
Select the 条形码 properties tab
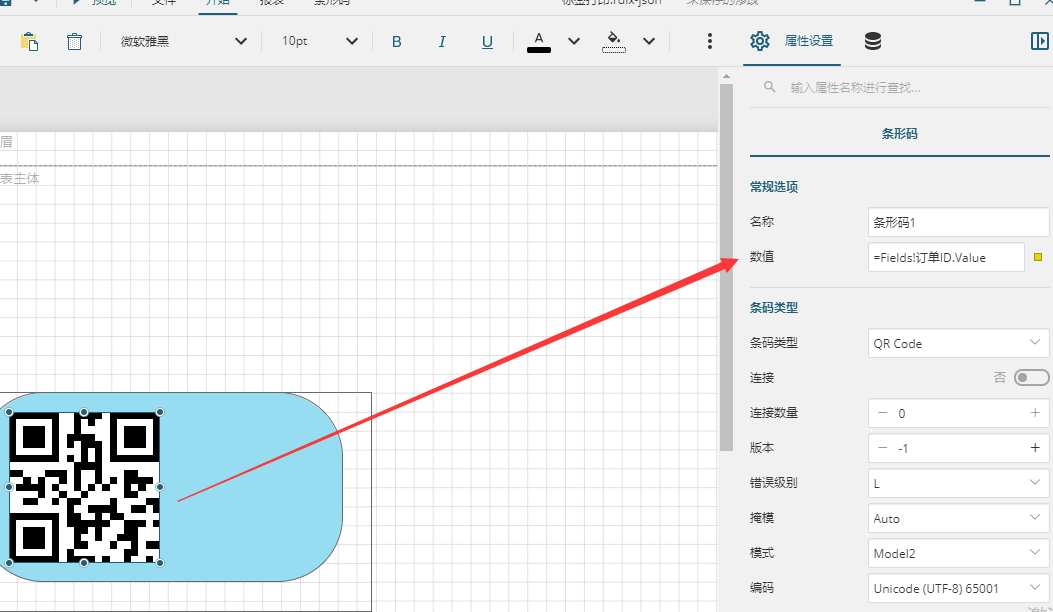(x=899, y=134)
